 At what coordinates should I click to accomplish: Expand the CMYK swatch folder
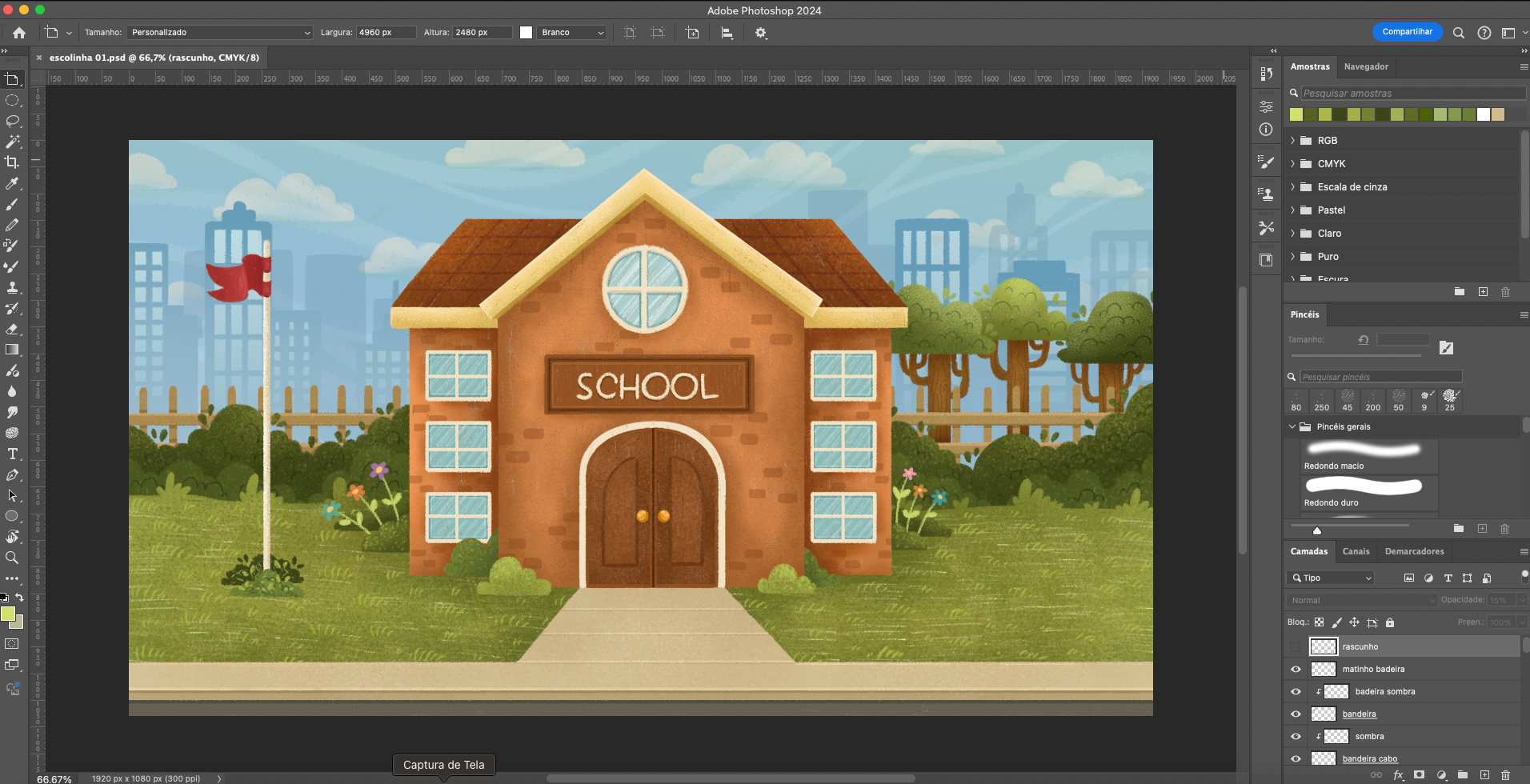pos(1292,164)
